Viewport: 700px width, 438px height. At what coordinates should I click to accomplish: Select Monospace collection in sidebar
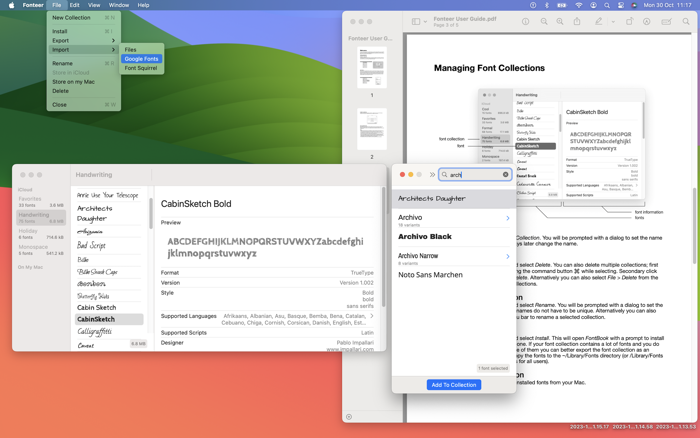click(x=41, y=250)
